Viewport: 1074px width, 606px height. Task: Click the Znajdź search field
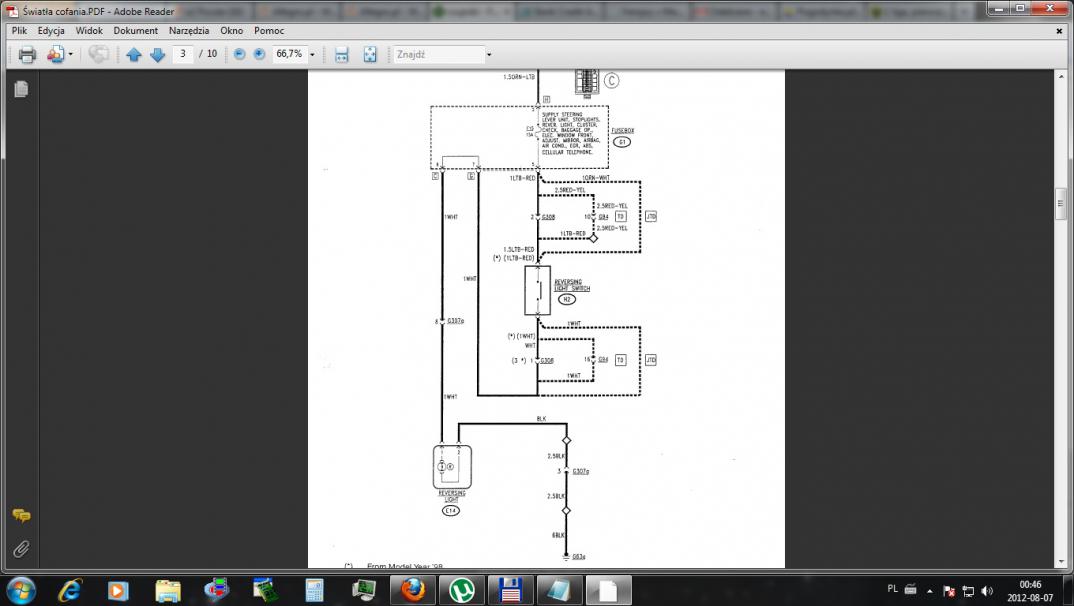pos(437,54)
